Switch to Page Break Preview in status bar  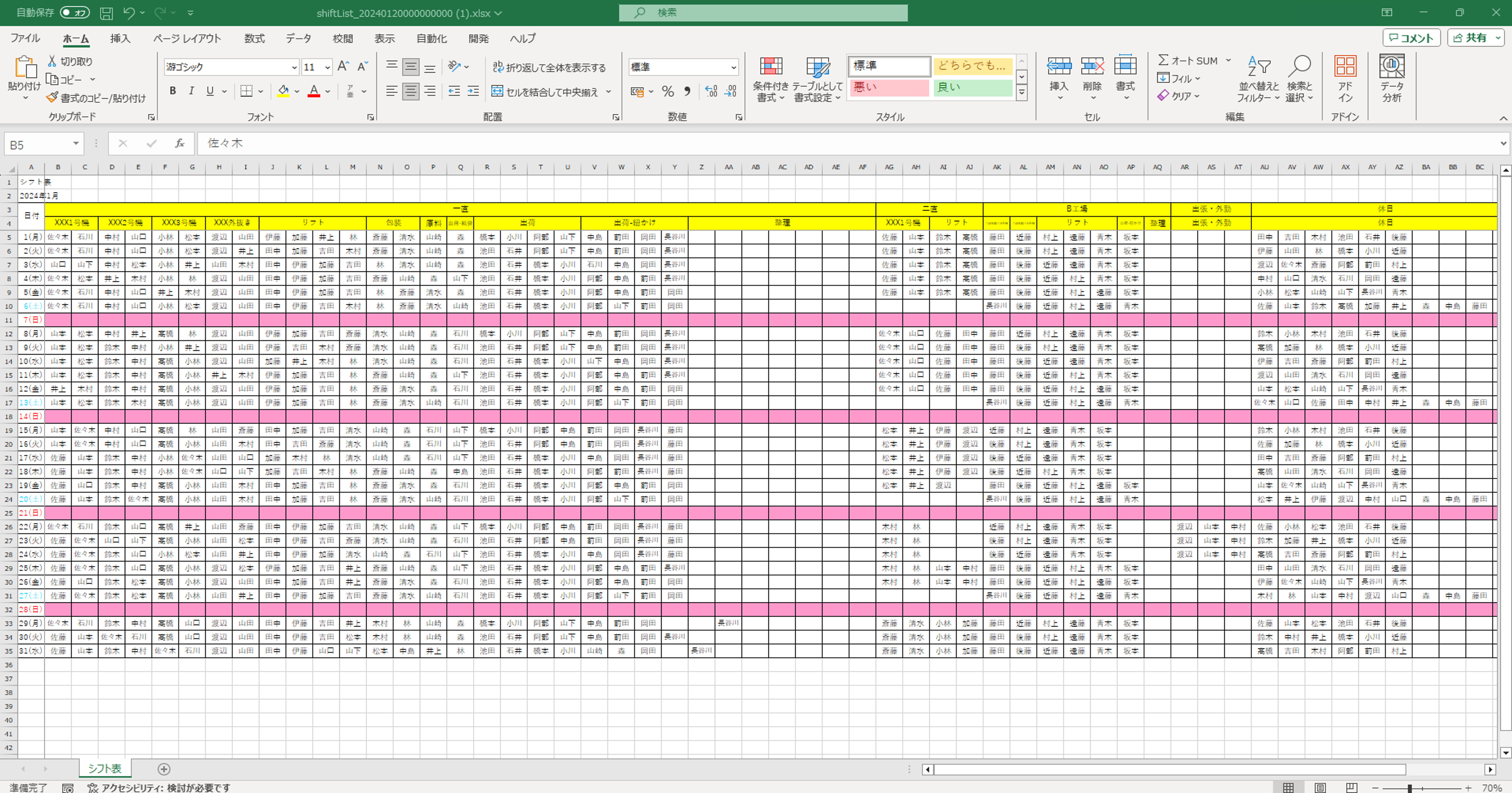(1351, 788)
